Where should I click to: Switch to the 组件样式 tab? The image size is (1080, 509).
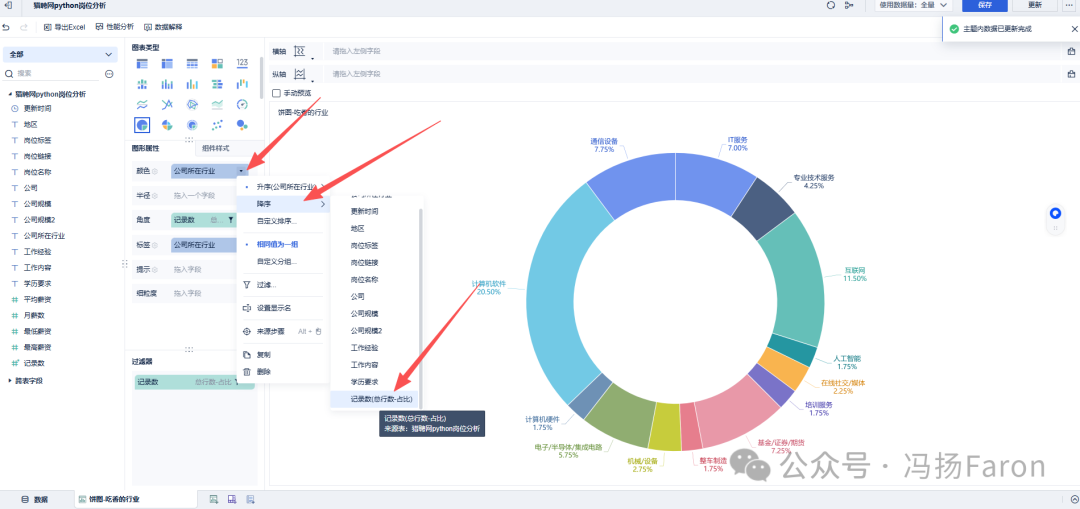coord(216,148)
